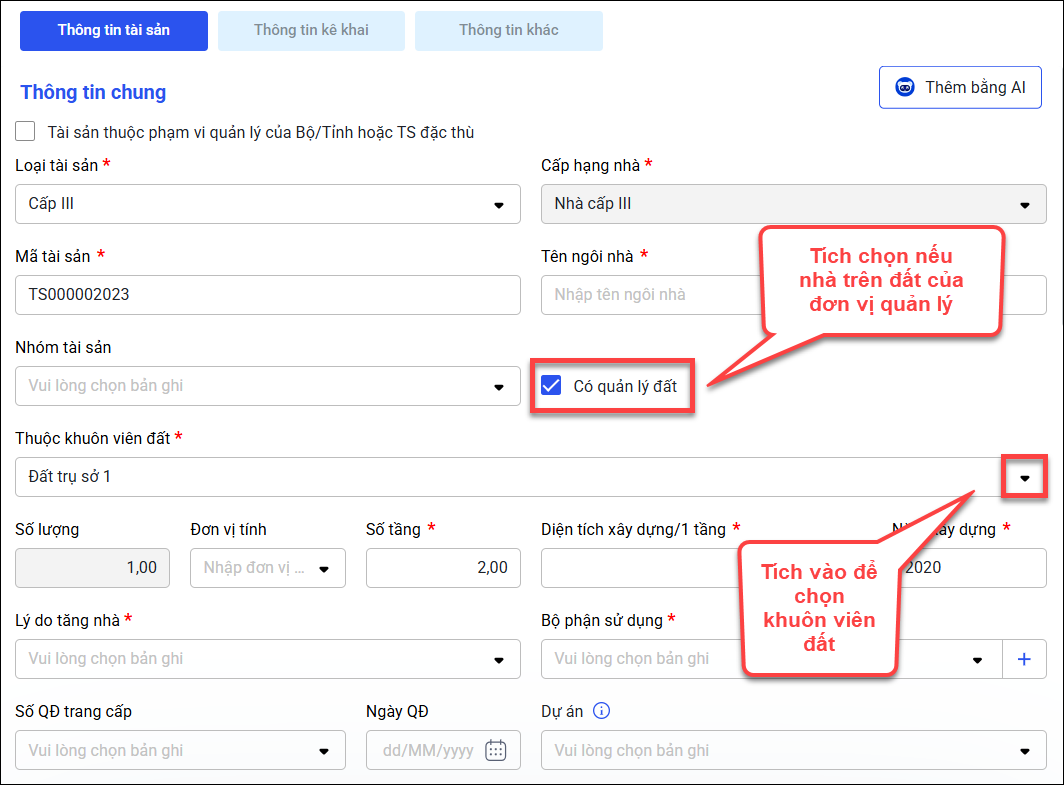Expand the Thuộc khuôn viên đất dropdown arrow
The image size is (1064, 785).
coord(1024,477)
